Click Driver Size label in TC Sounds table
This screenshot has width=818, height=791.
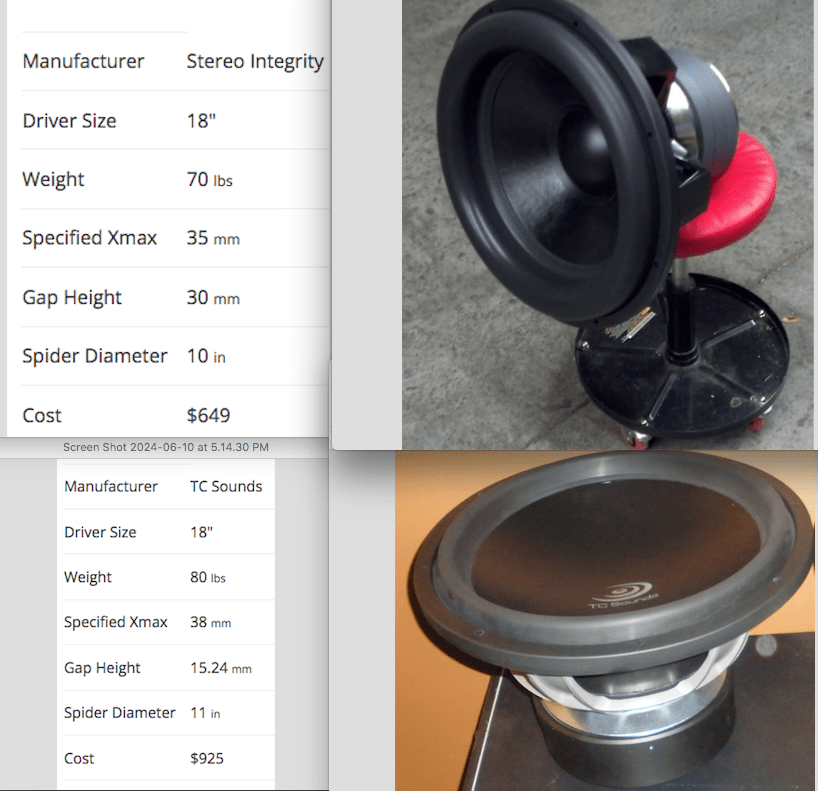[x=100, y=532]
